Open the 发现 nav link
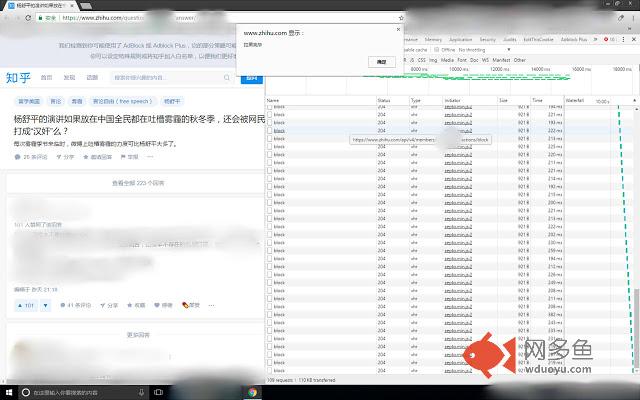The image size is (640, 400). pyautogui.click(x=69, y=78)
